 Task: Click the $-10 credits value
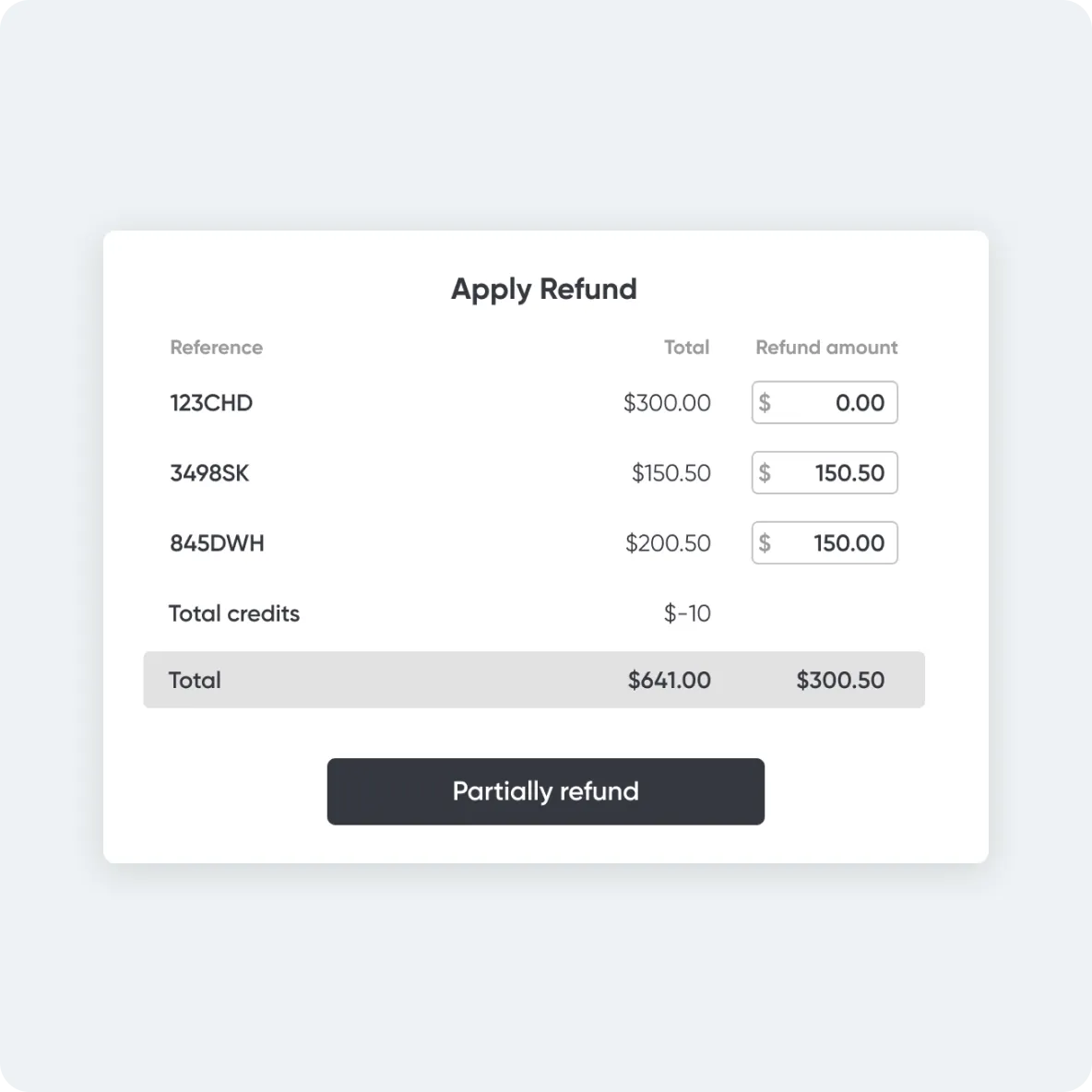[687, 613]
